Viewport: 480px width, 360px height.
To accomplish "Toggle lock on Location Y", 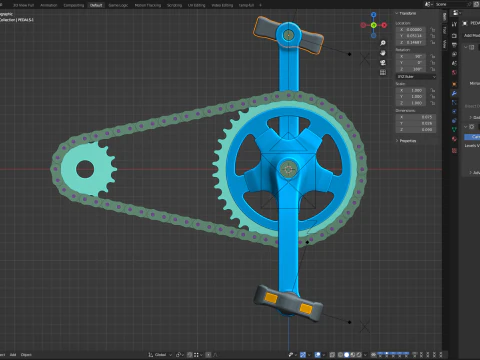I will pos(433,36).
